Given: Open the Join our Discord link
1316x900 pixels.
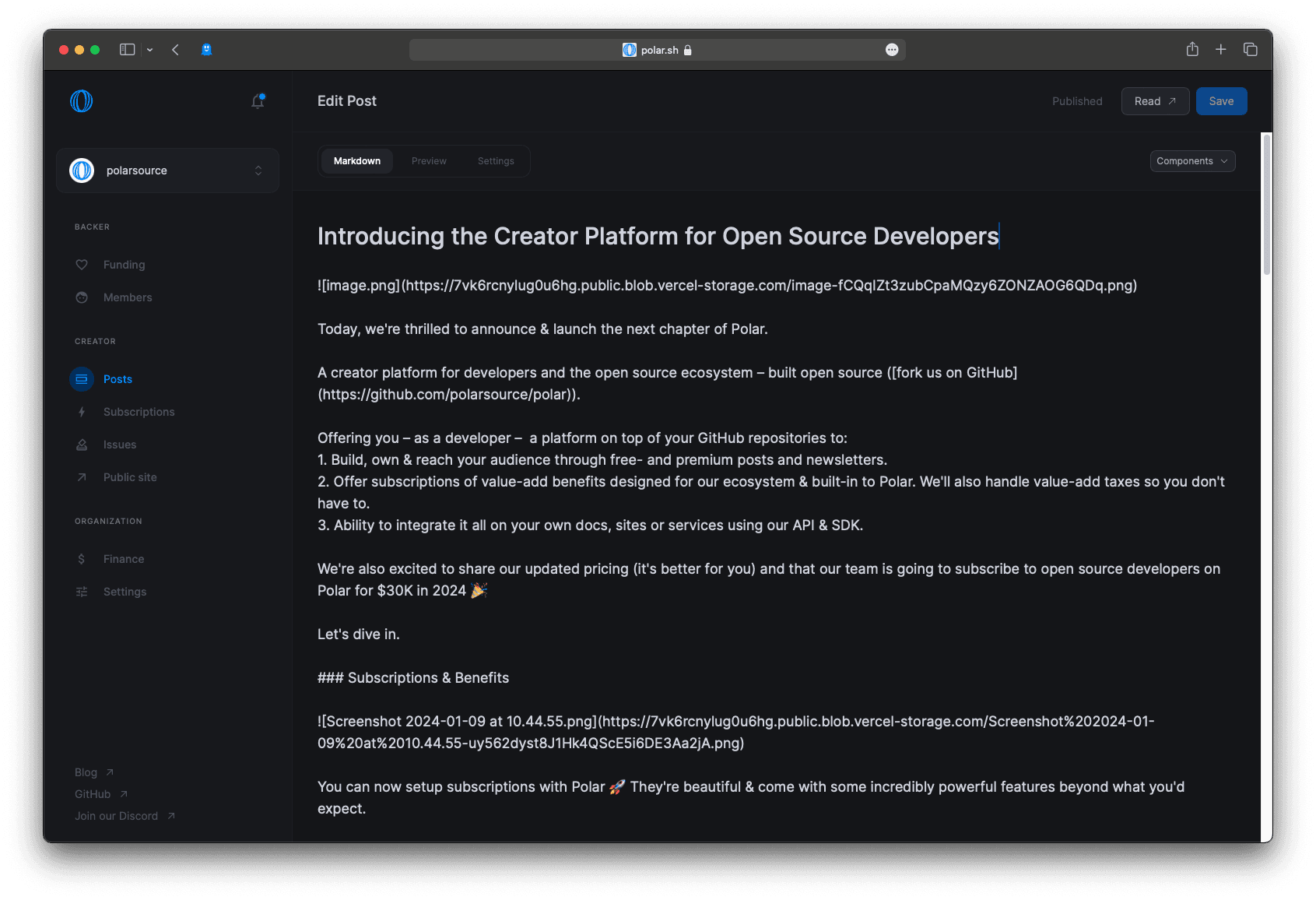Looking at the screenshot, I should tap(125, 816).
